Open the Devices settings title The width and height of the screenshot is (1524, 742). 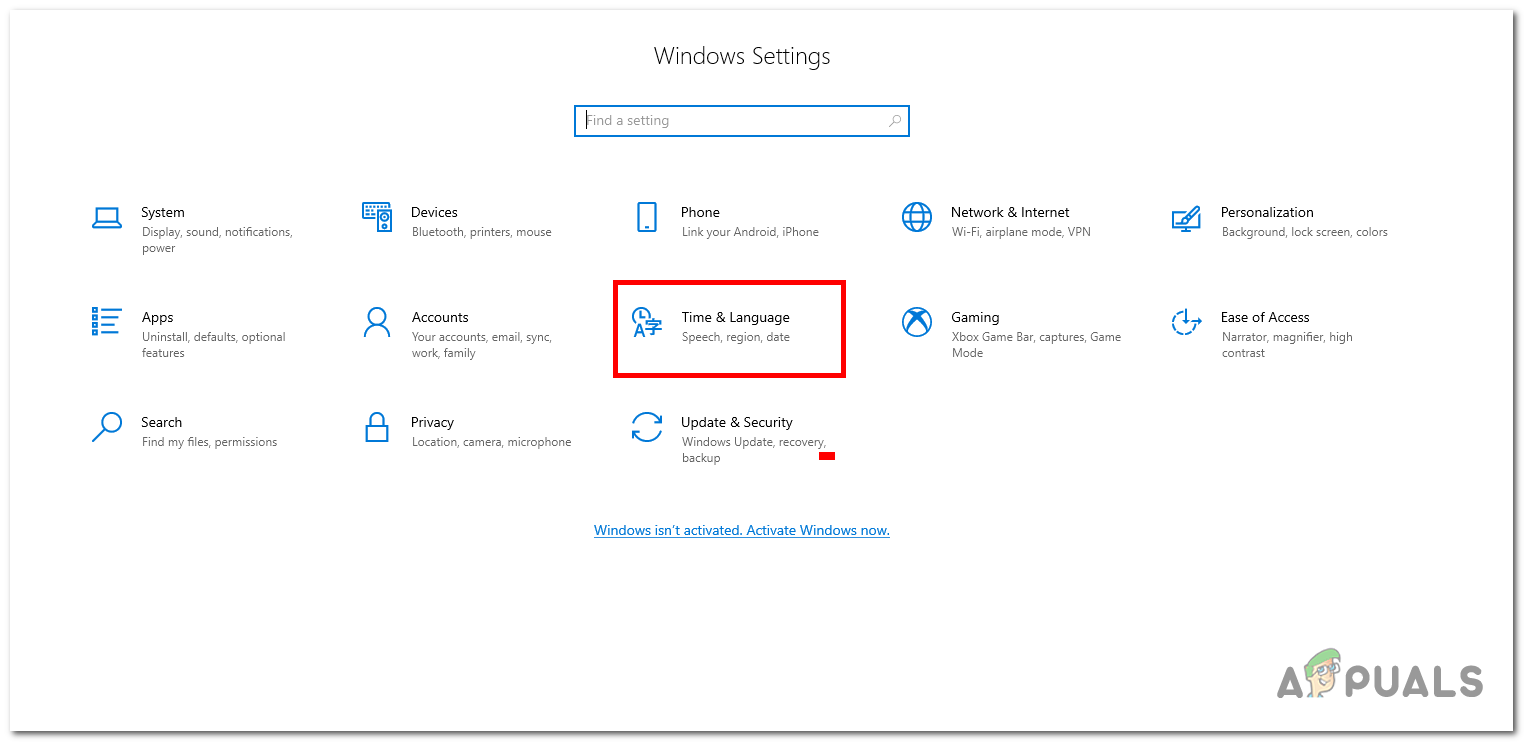[434, 212]
